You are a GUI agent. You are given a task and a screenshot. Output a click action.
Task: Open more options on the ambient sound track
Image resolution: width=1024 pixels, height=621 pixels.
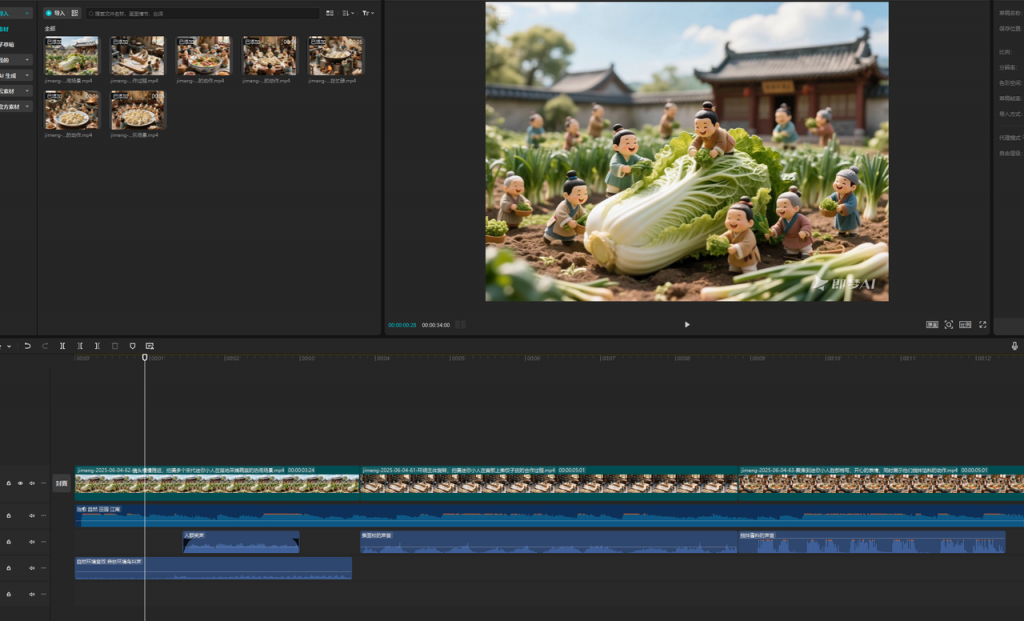44,568
